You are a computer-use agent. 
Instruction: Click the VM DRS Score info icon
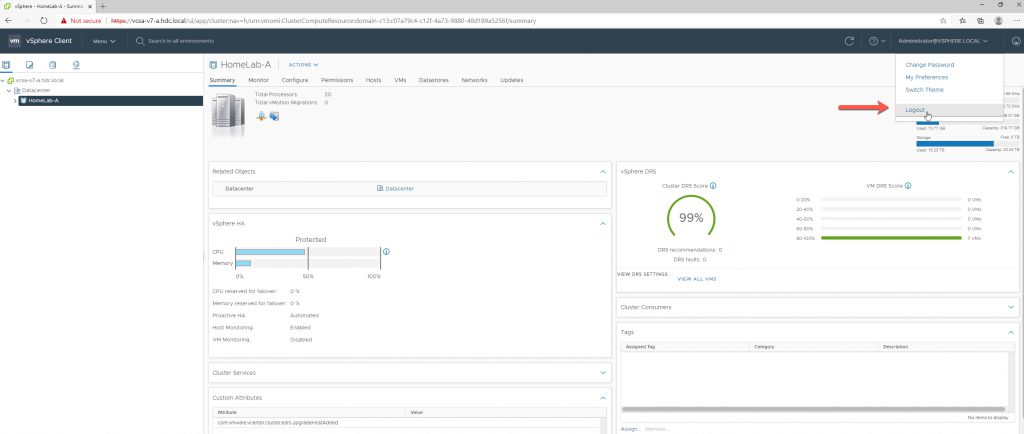tap(908, 186)
